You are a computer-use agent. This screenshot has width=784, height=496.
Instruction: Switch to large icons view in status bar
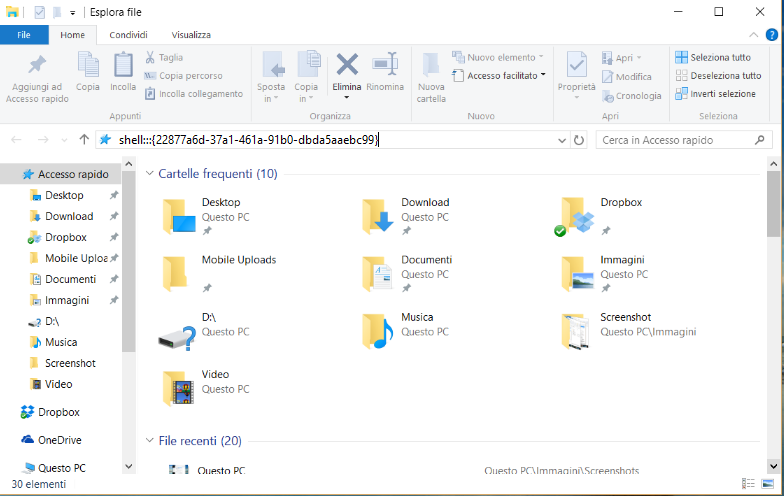coord(768,484)
